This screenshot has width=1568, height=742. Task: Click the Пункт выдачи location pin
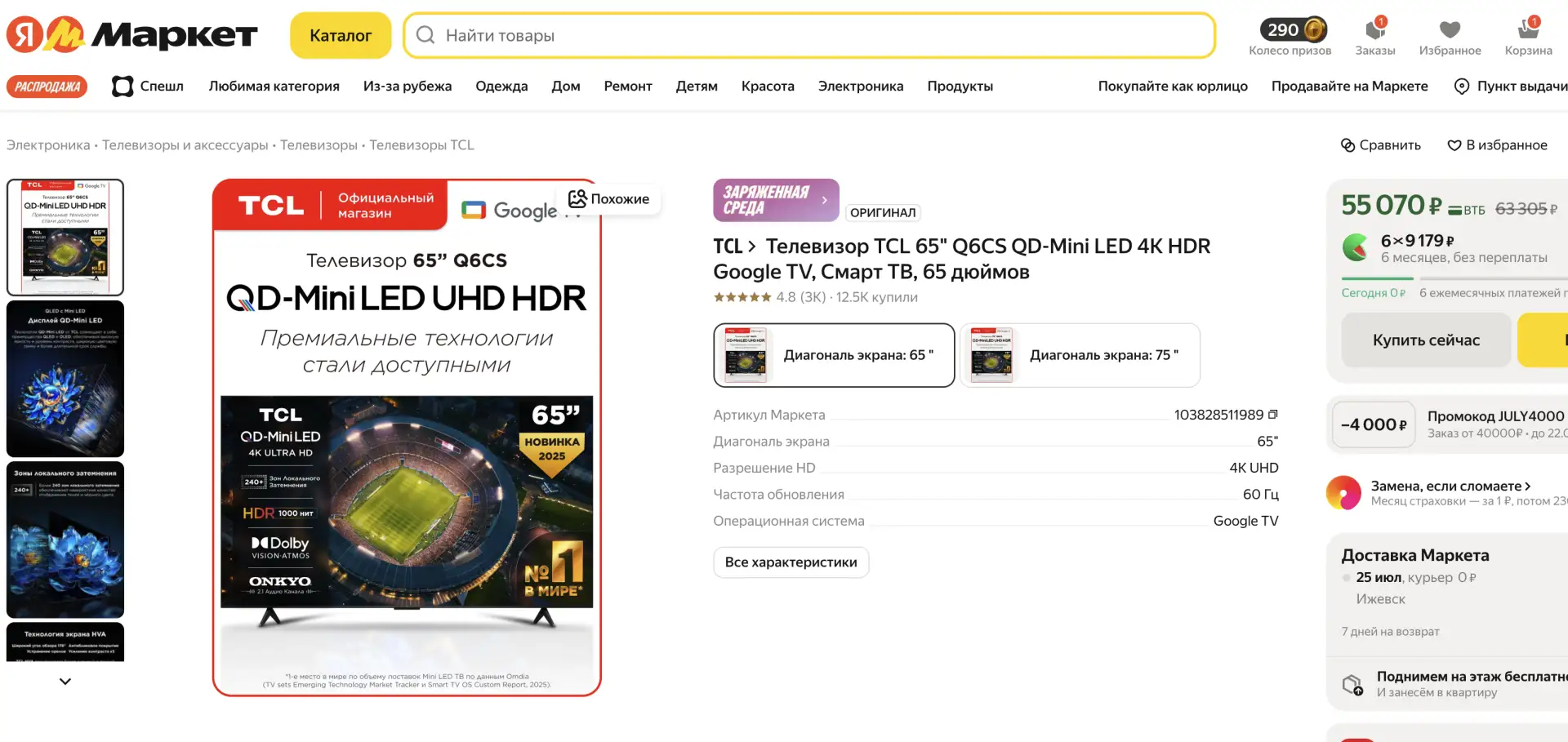click(1462, 86)
